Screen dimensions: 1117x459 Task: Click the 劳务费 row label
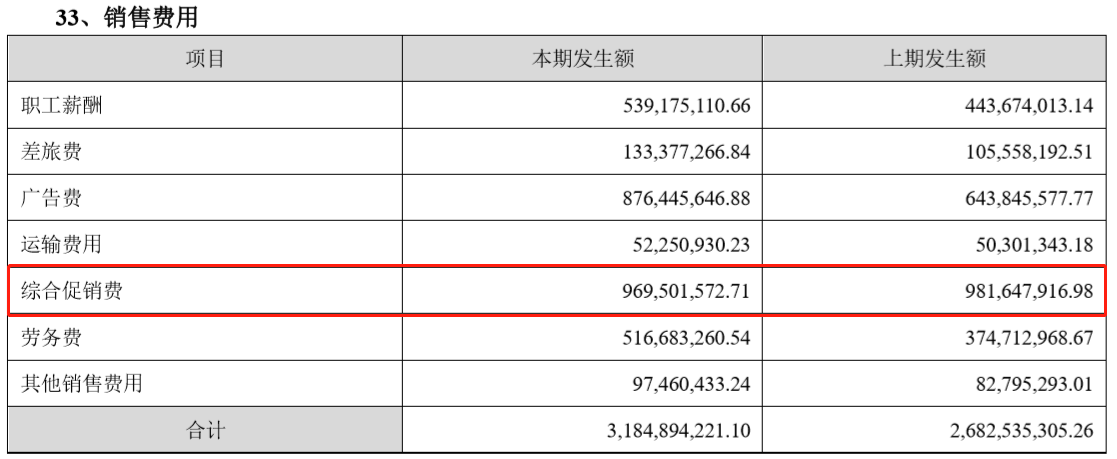click(51, 337)
